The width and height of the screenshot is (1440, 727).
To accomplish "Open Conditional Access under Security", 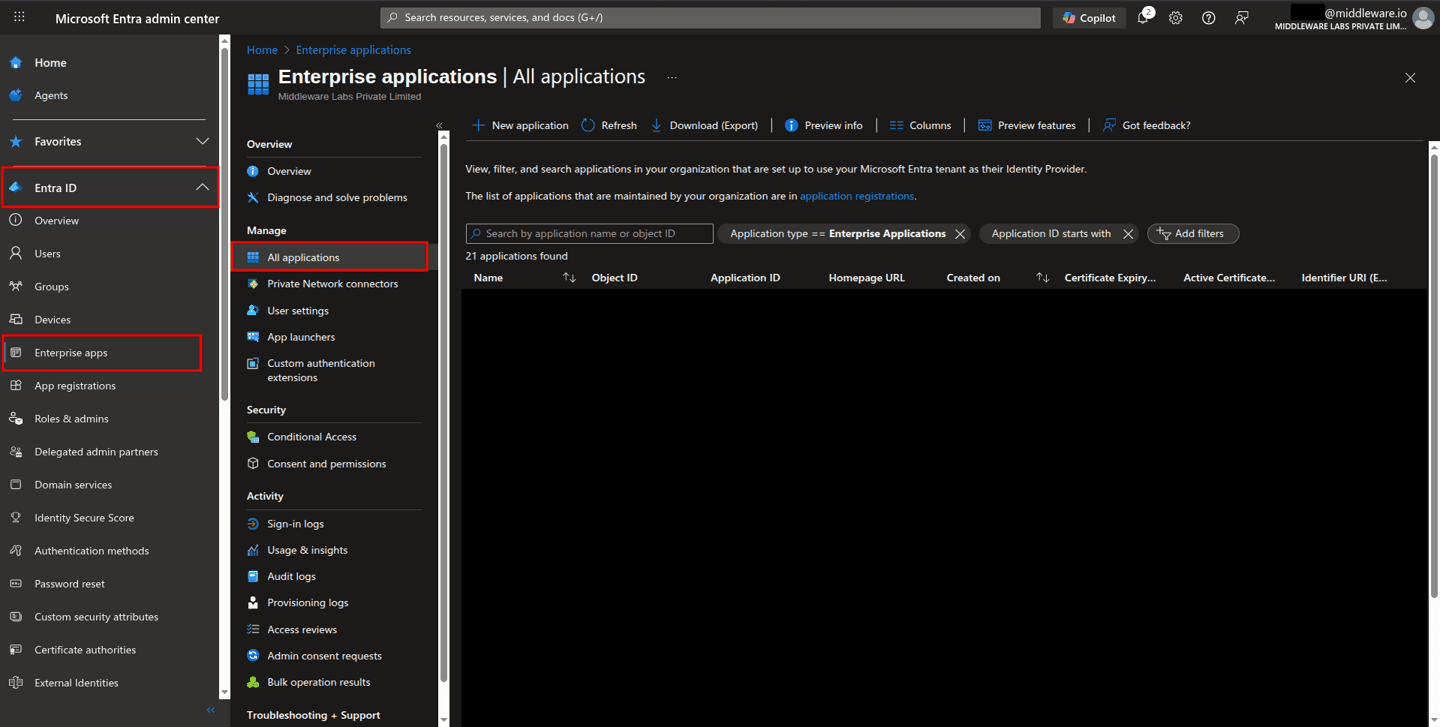I will coord(311,436).
